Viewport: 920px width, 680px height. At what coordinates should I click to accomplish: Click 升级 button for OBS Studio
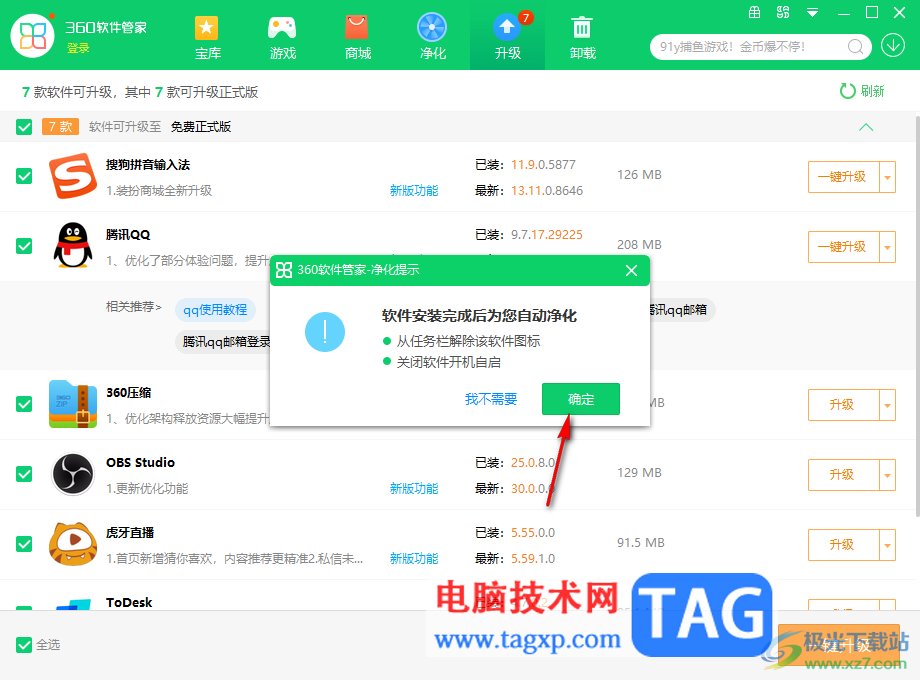843,474
